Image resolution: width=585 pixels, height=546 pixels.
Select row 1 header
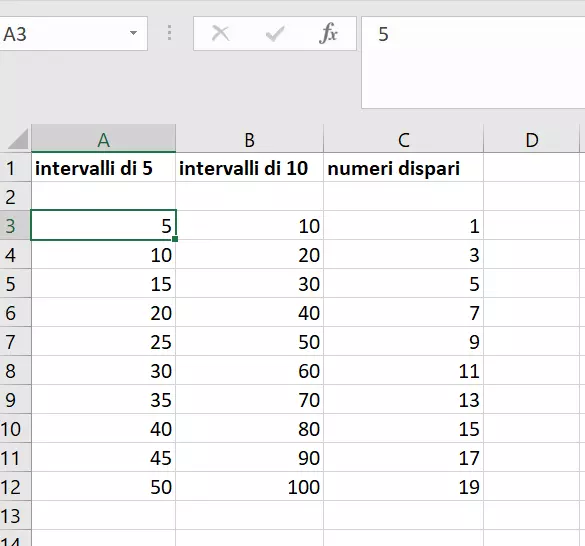[x=15, y=168]
